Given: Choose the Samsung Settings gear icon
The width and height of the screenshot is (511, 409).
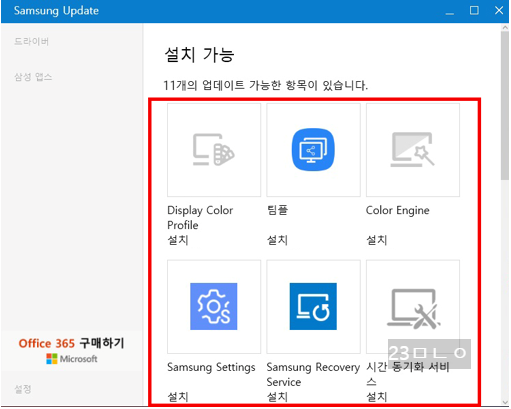Looking at the screenshot, I should pos(214,307).
